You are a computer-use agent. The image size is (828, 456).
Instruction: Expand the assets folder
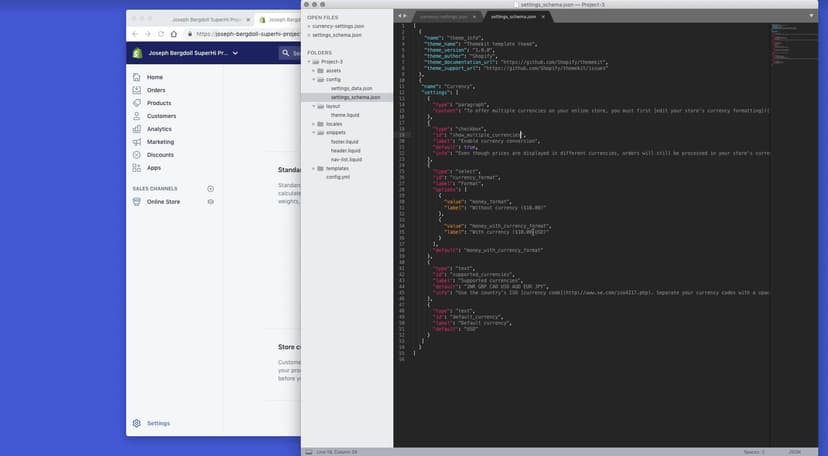tap(315, 71)
